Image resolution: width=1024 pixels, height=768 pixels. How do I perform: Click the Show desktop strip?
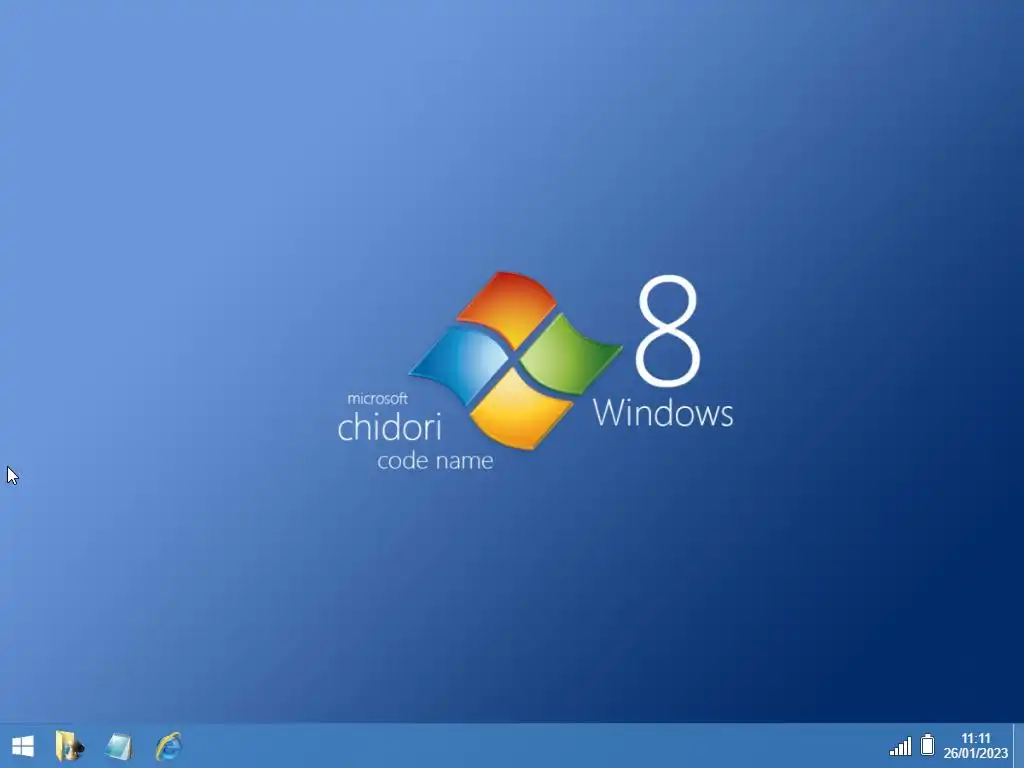(x=1018, y=746)
